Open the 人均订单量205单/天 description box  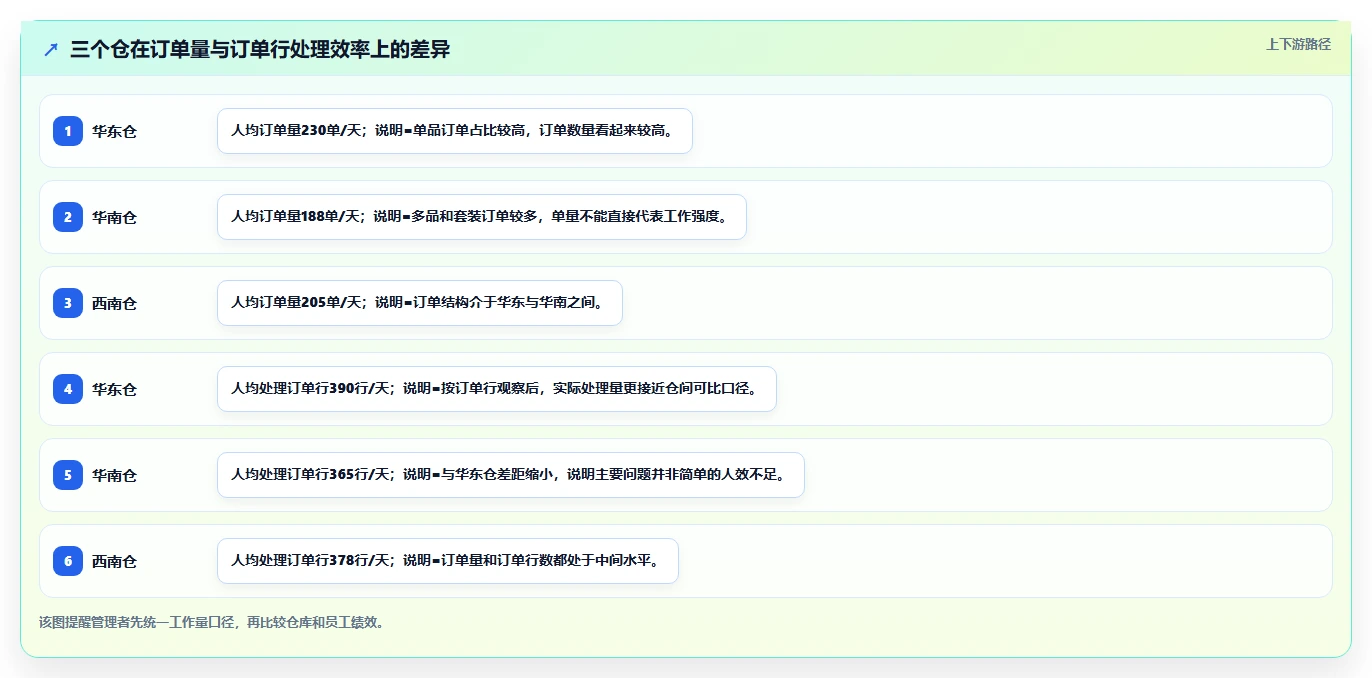pyautogui.click(x=420, y=303)
